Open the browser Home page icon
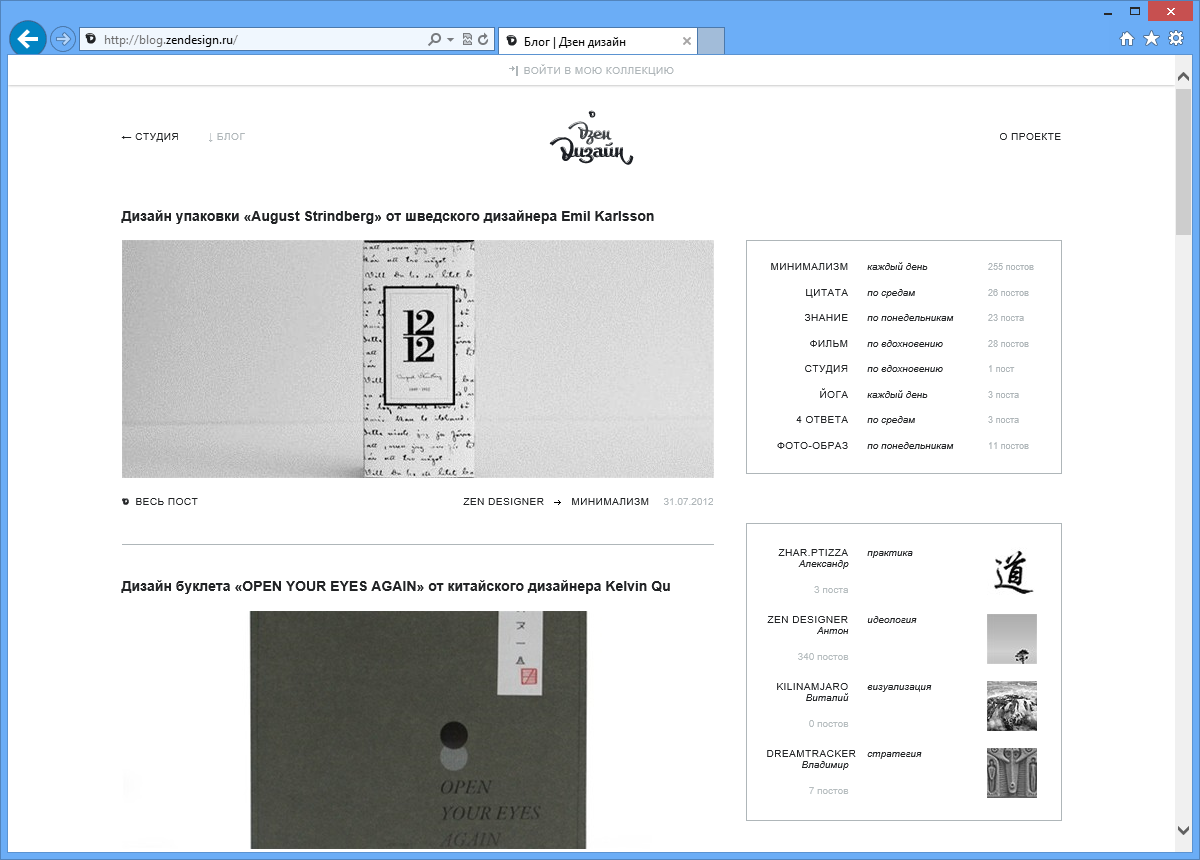Viewport: 1200px width, 860px height. (x=1127, y=39)
